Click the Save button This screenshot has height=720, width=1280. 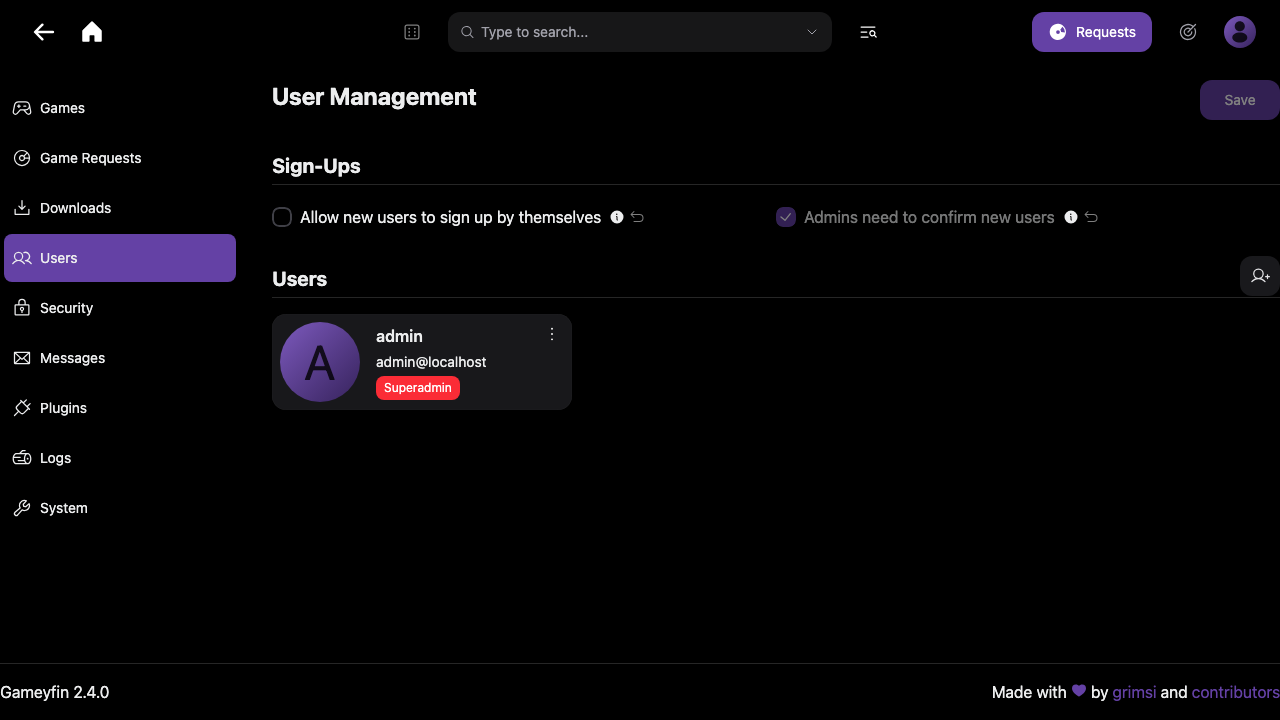[x=1240, y=100]
